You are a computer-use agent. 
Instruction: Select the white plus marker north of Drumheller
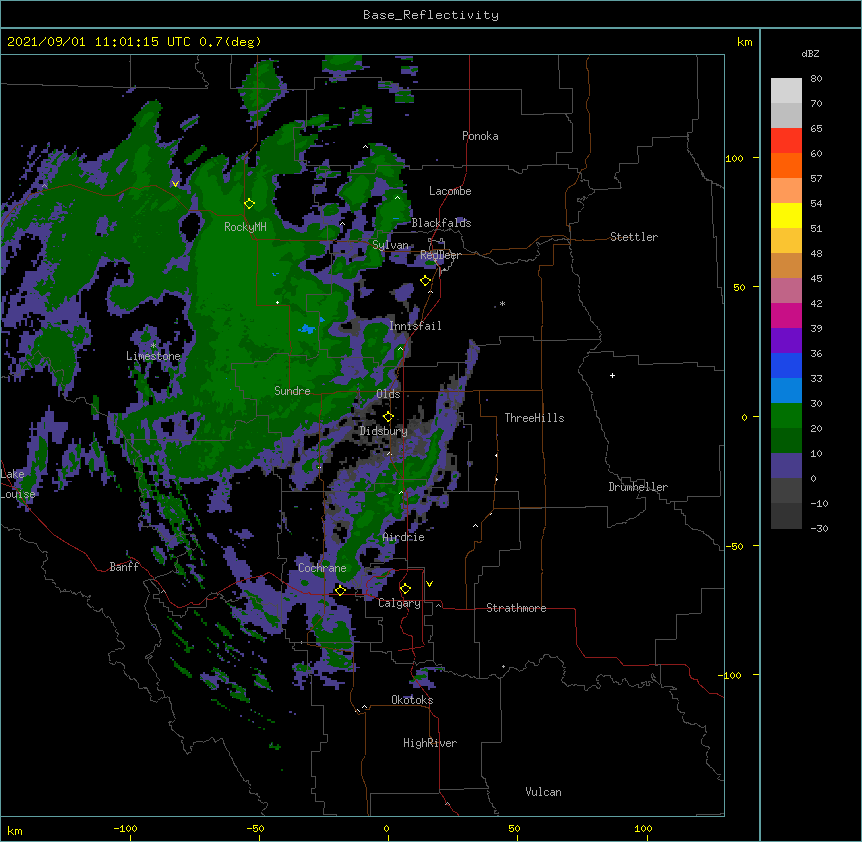click(612, 375)
